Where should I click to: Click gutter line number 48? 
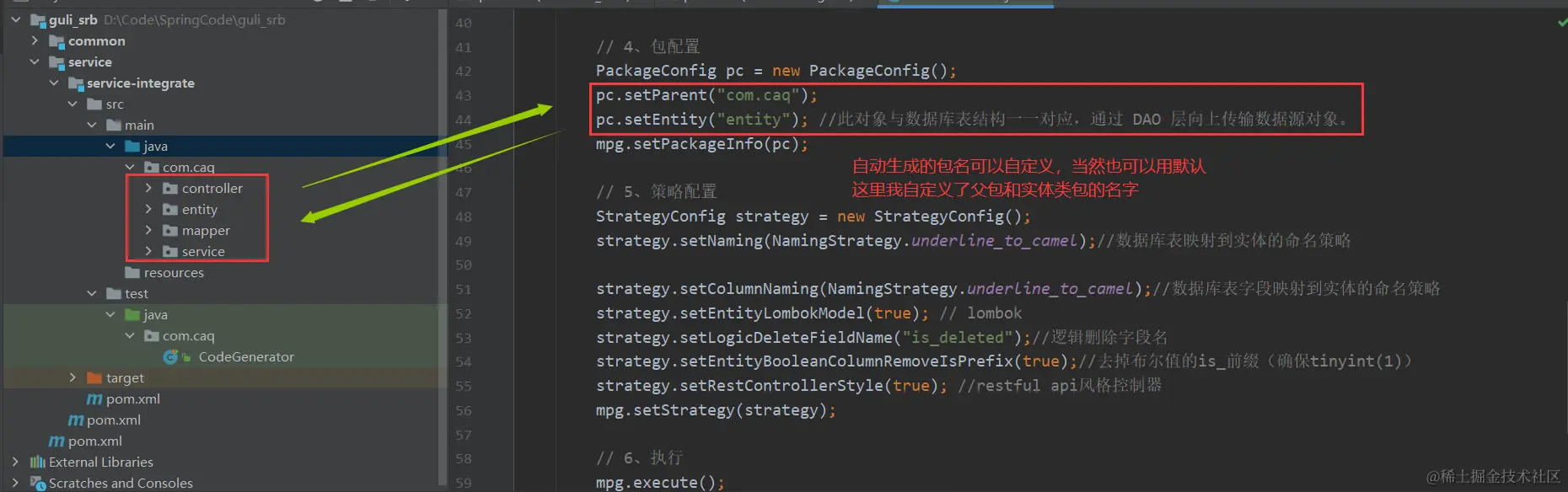coord(464,217)
